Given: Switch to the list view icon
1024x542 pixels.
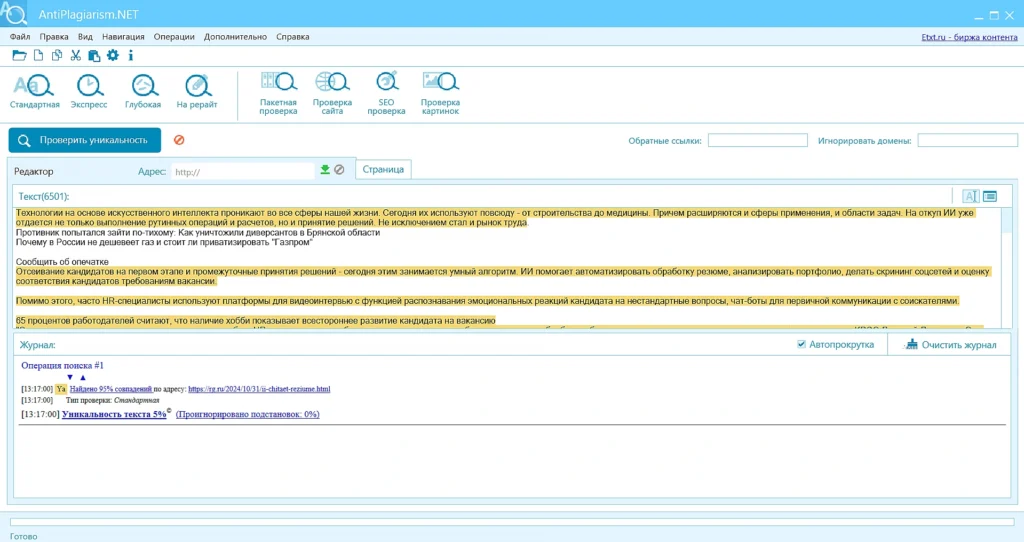Looking at the screenshot, I should tap(990, 196).
